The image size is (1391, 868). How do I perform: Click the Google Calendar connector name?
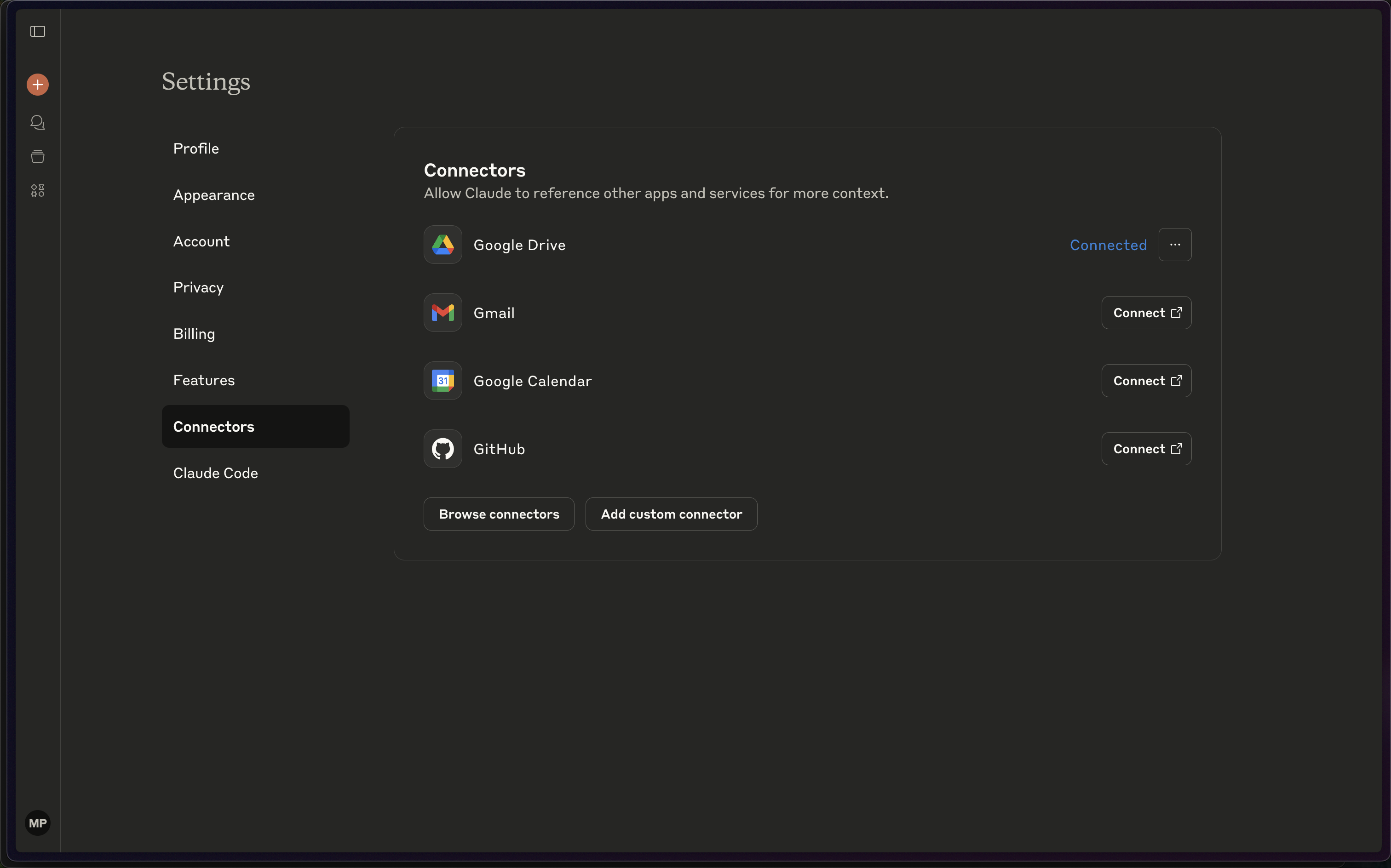pos(533,381)
